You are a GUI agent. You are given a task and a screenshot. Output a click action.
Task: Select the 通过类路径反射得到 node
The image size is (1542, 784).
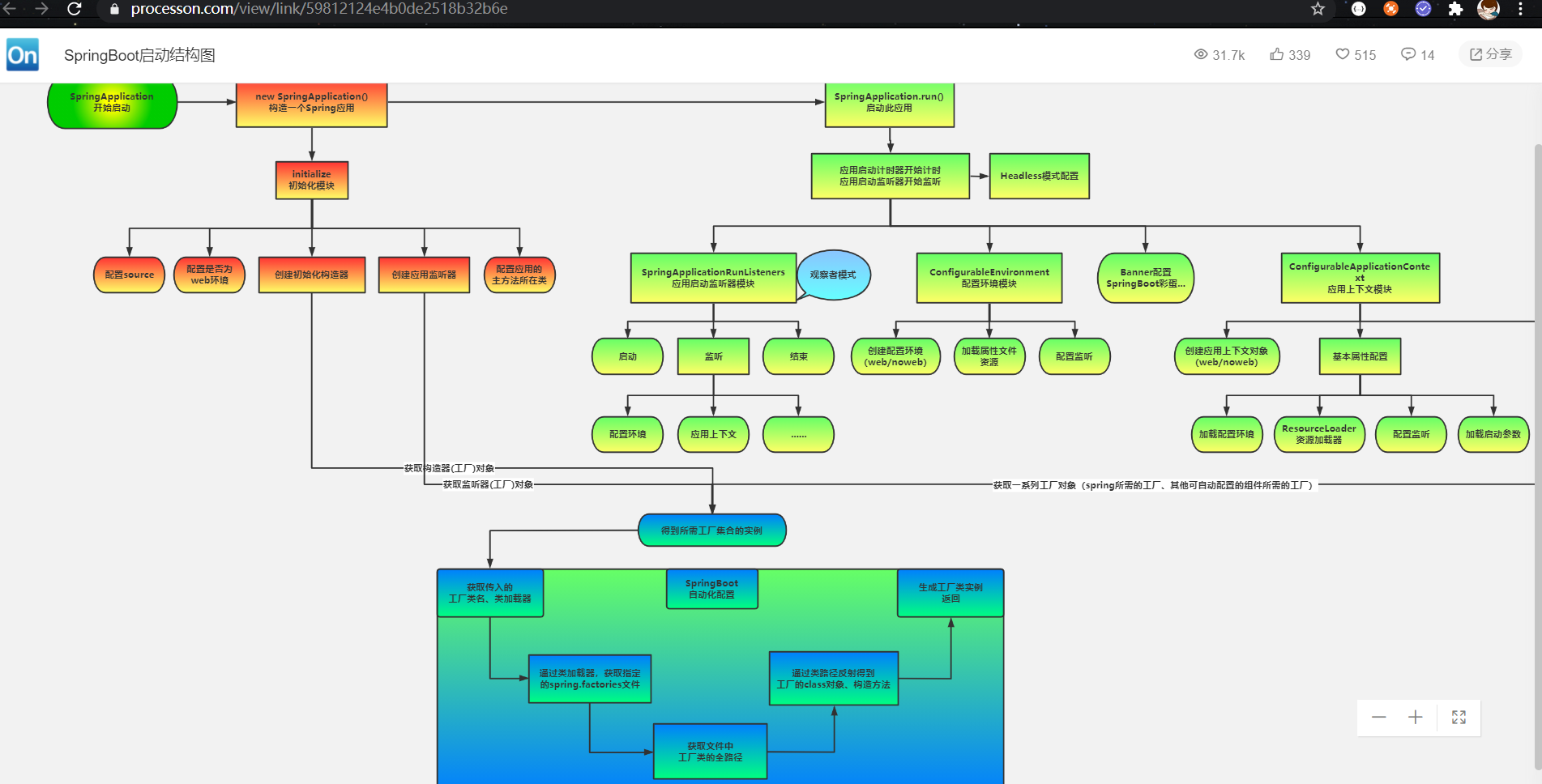(x=833, y=679)
